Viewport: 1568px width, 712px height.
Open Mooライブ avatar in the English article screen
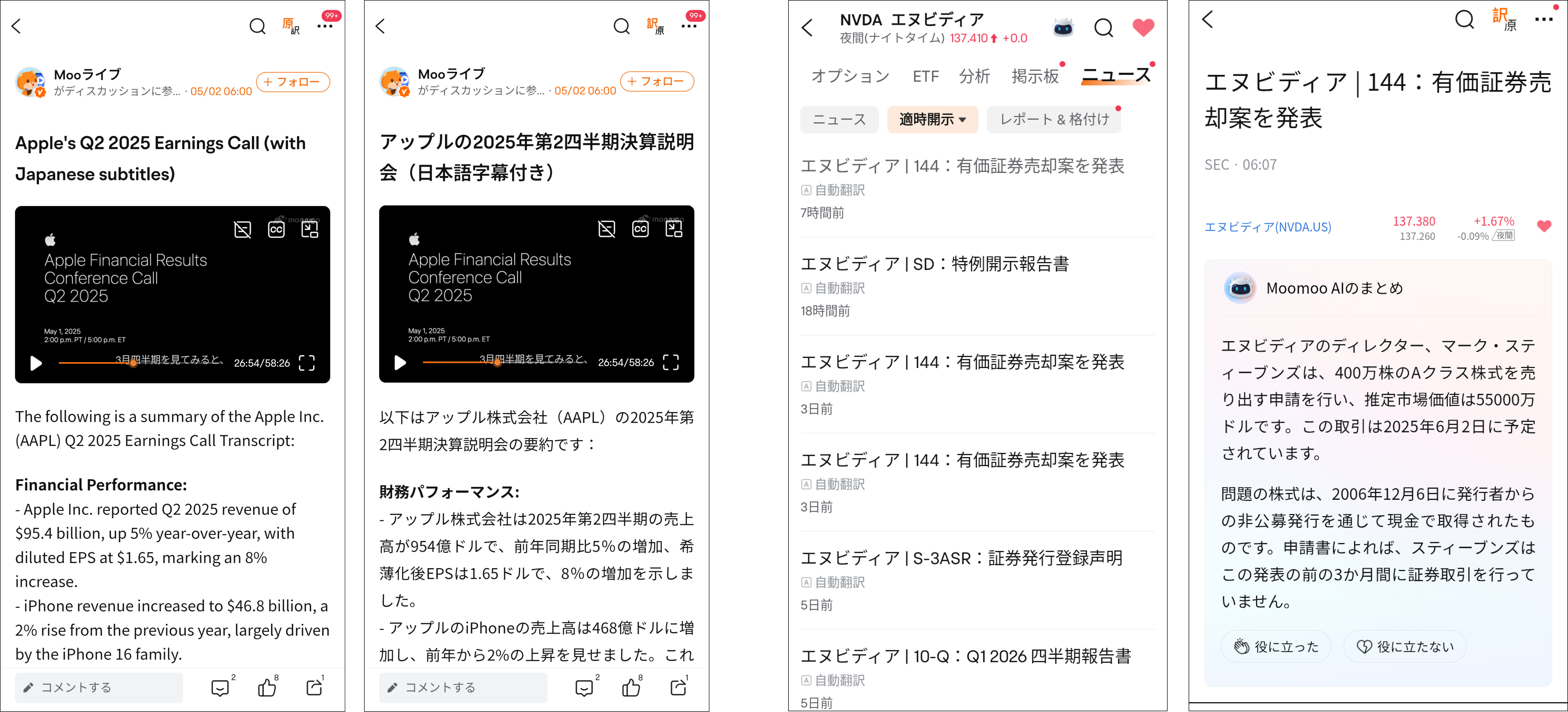point(31,82)
